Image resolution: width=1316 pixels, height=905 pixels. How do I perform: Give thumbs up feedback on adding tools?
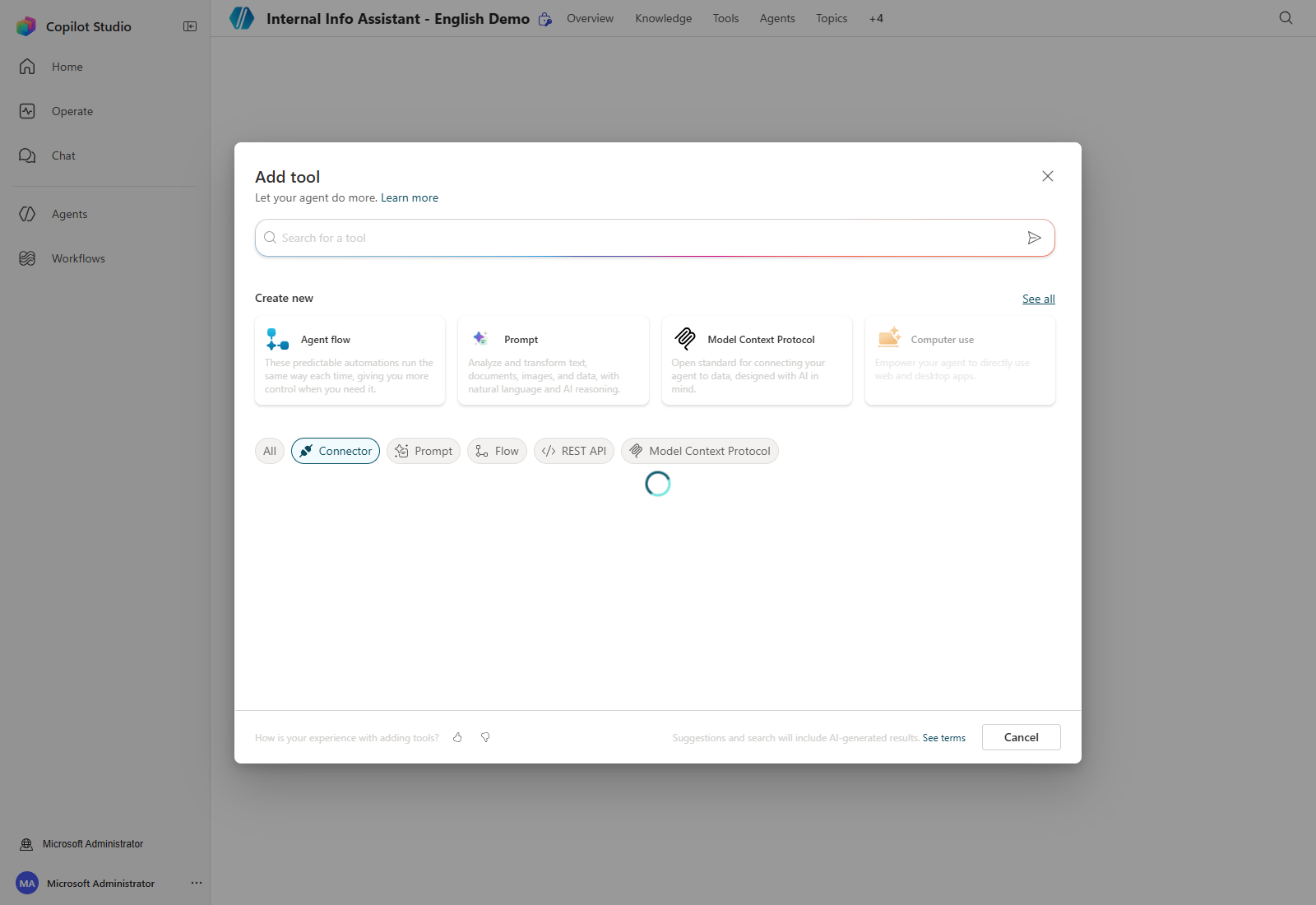(x=457, y=738)
